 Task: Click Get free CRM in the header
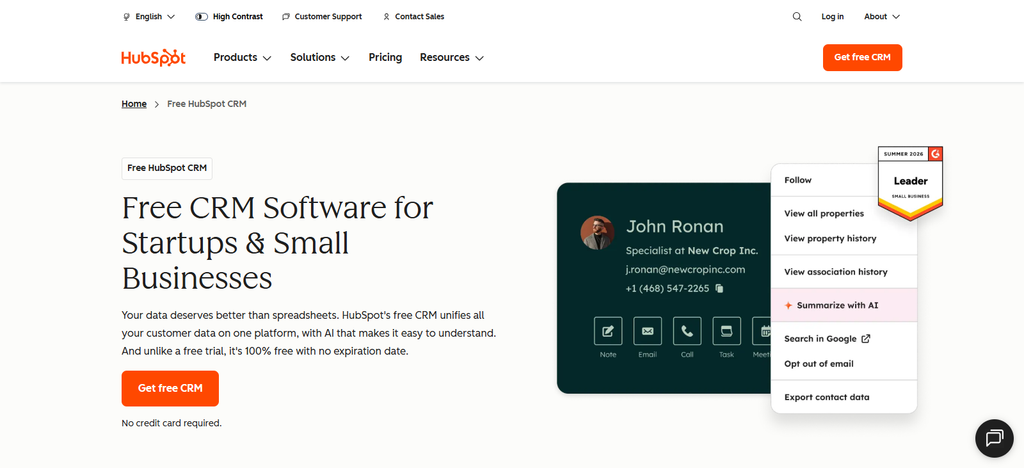pos(862,57)
